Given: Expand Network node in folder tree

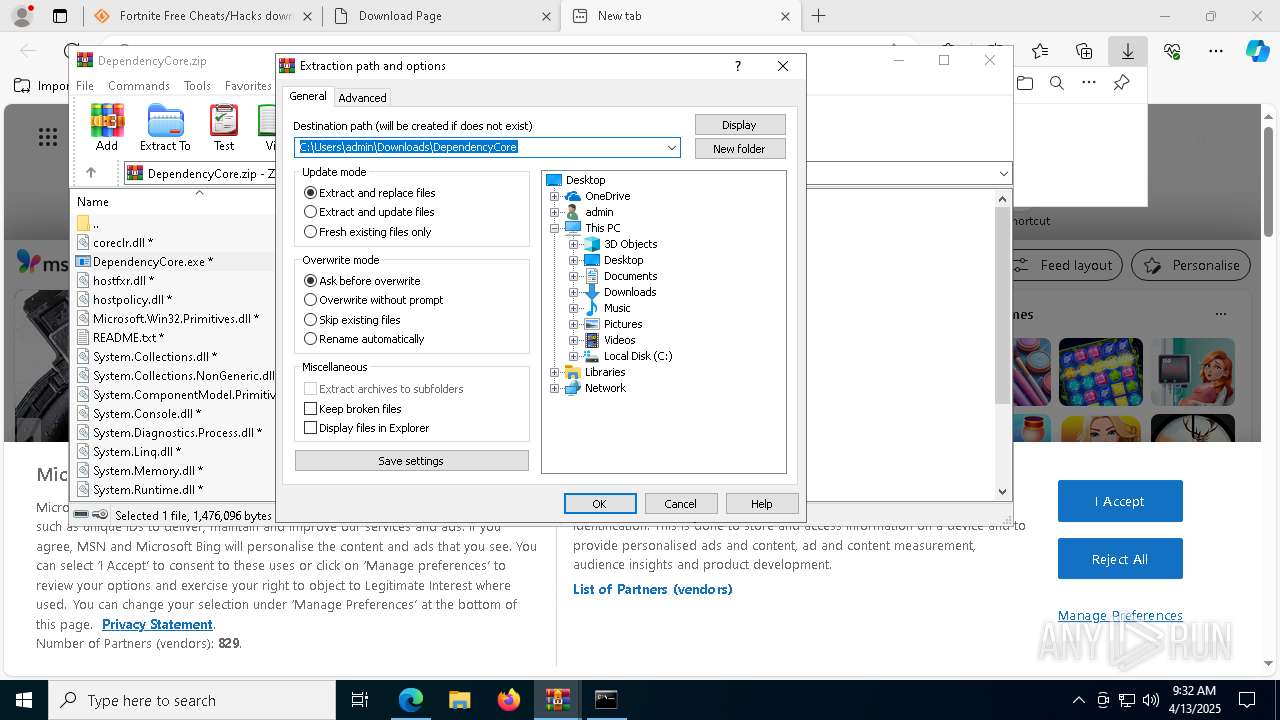Looking at the screenshot, I should pyautogui.click(x=555, y=388).
